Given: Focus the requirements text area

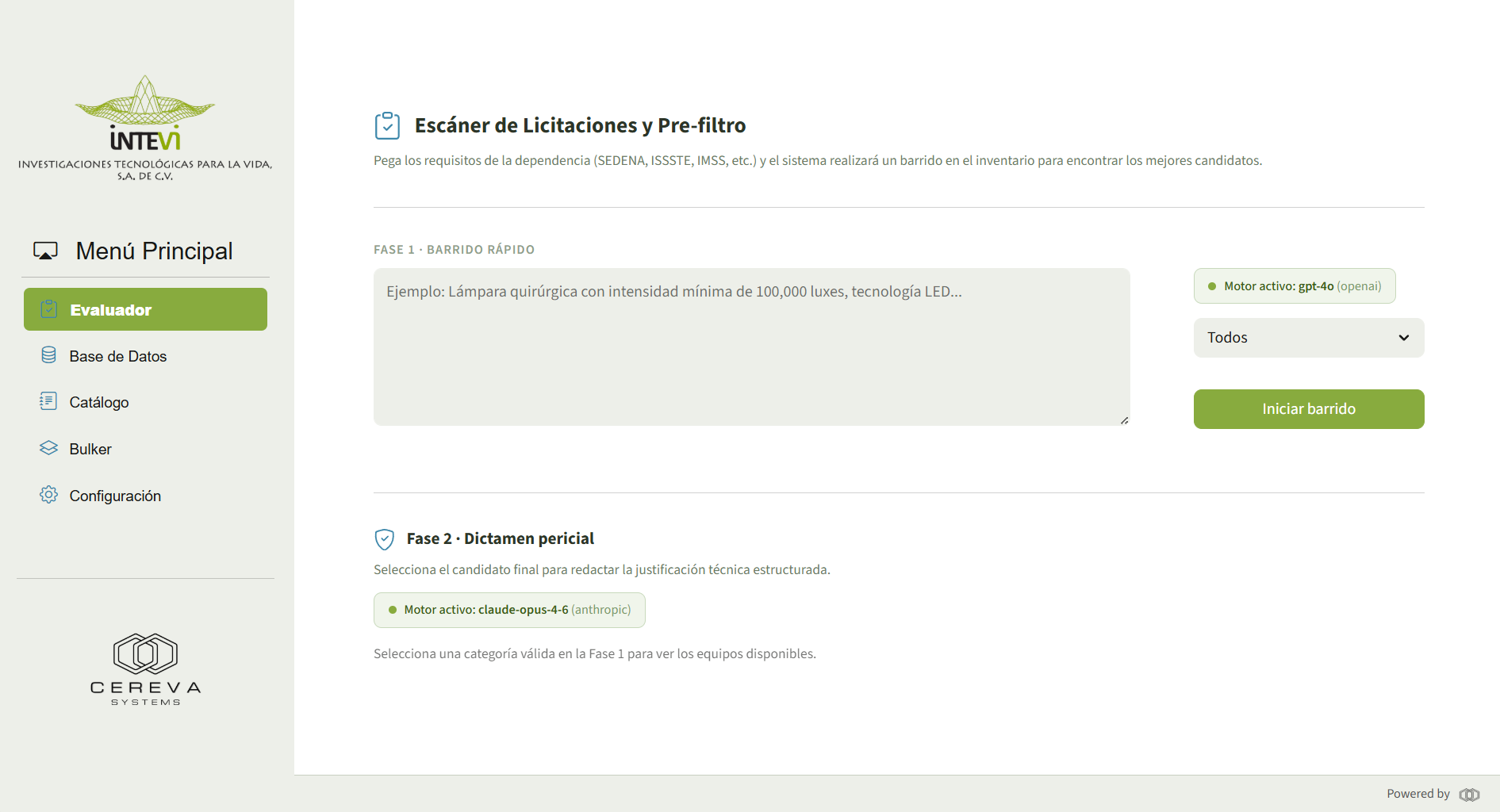Looking at the screenshot, I should click(x=752, y=347).
